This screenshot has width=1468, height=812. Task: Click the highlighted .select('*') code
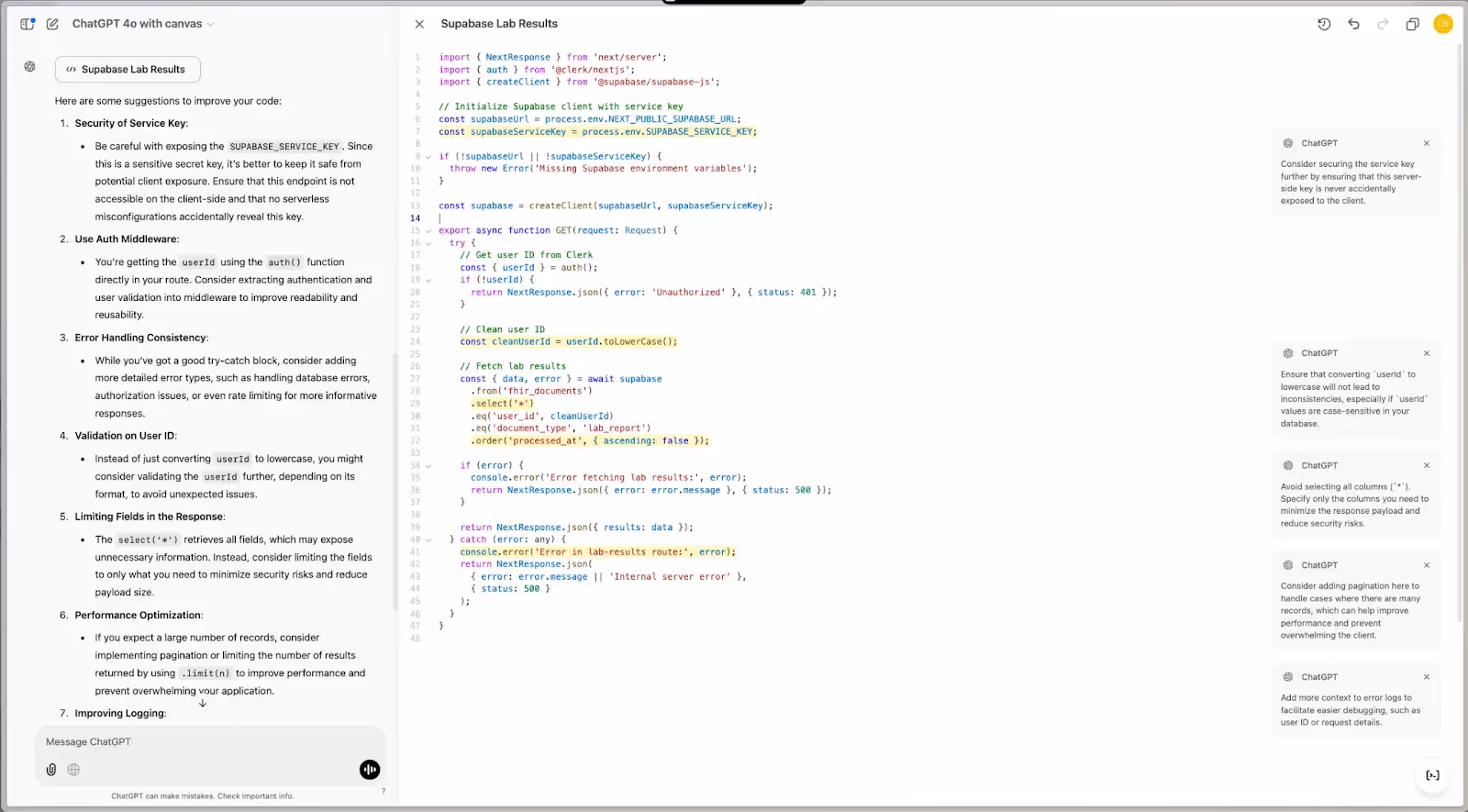502,404
